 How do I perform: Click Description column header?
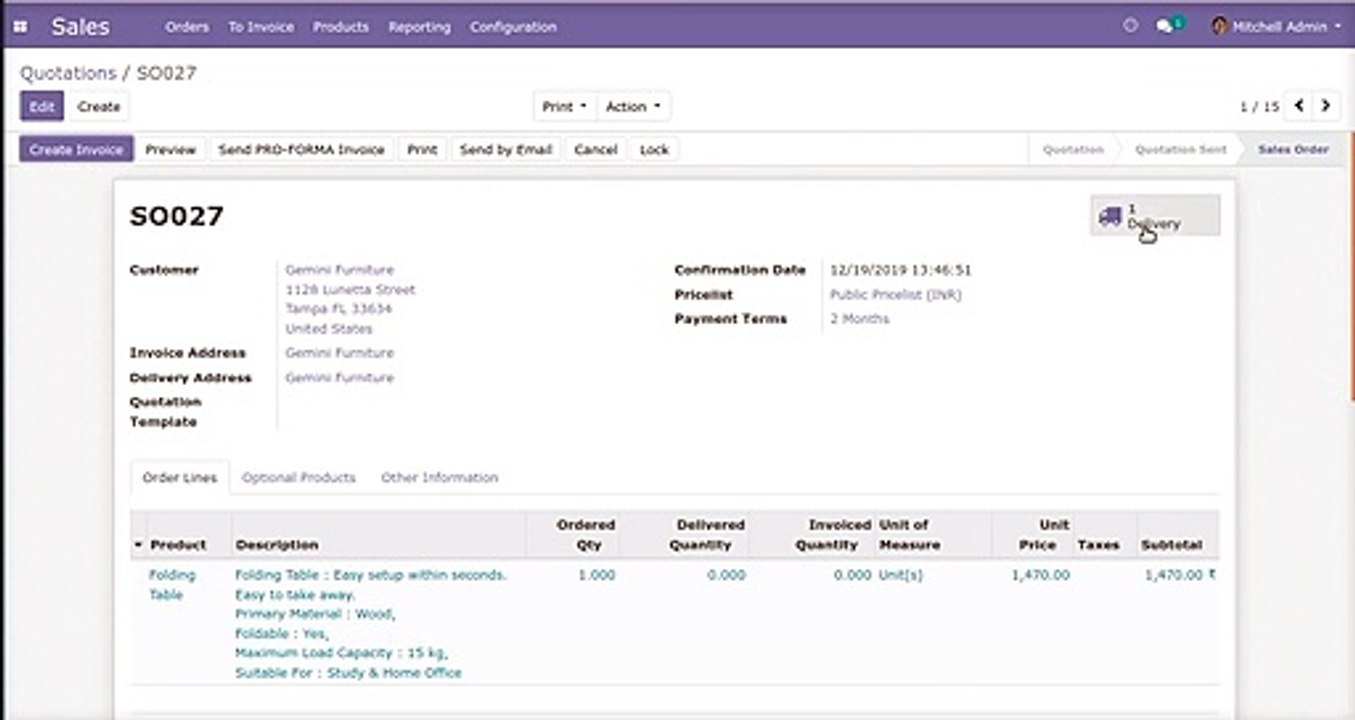point(277,545)
